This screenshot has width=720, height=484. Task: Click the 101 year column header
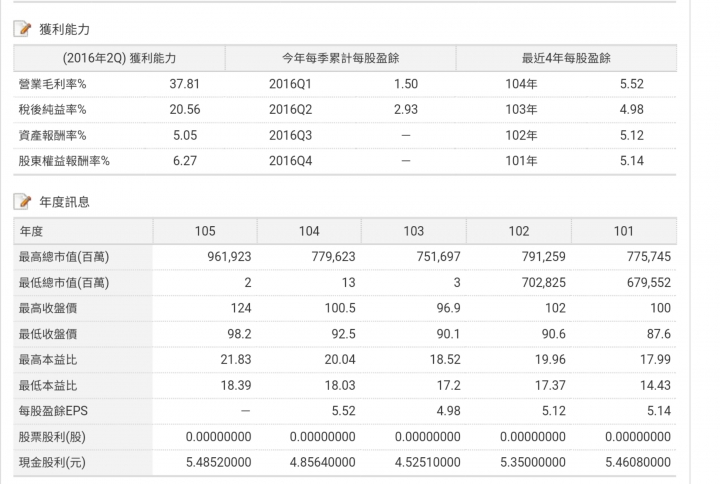(x=624, y=231)
